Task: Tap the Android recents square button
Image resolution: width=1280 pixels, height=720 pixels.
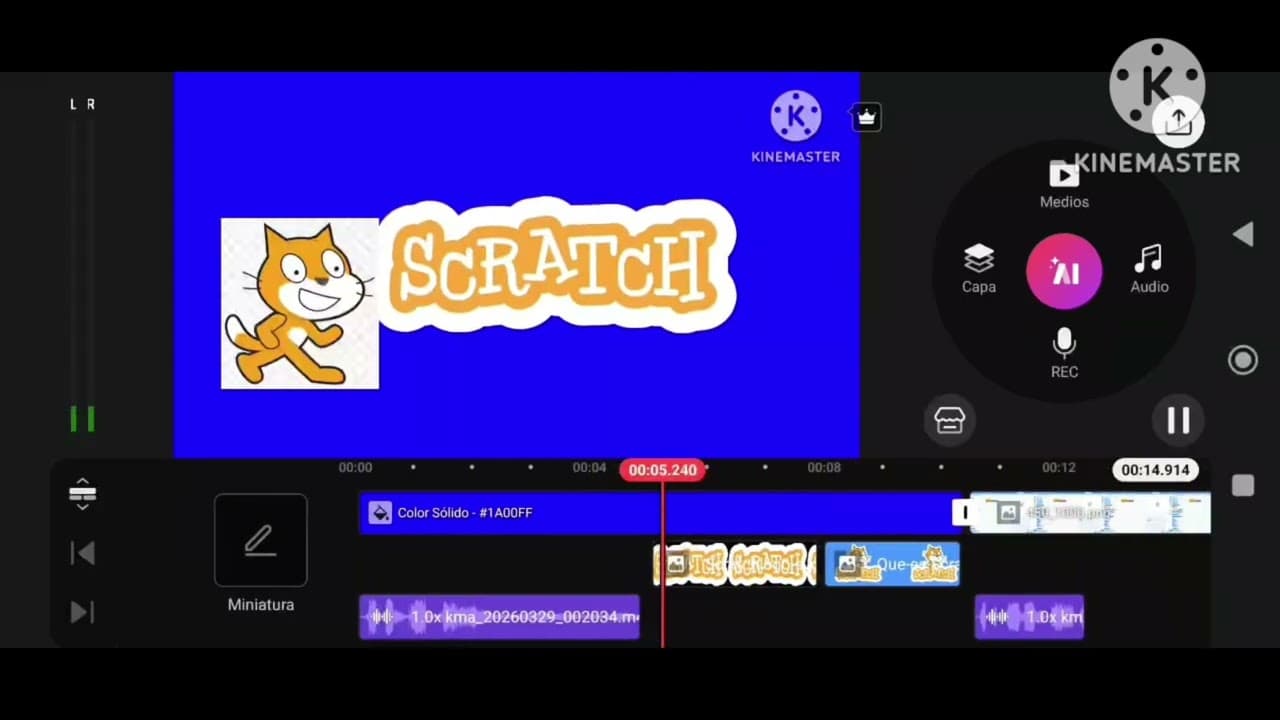Action: pos(1243,486)
